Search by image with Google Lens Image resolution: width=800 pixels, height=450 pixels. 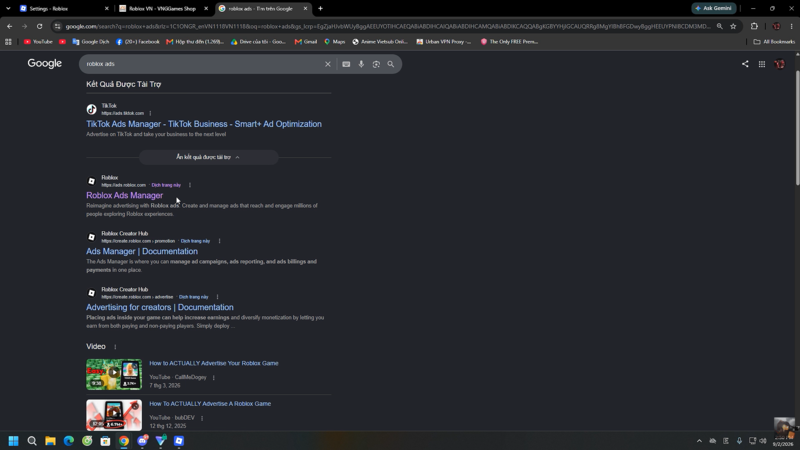click(x=376, y=64)
